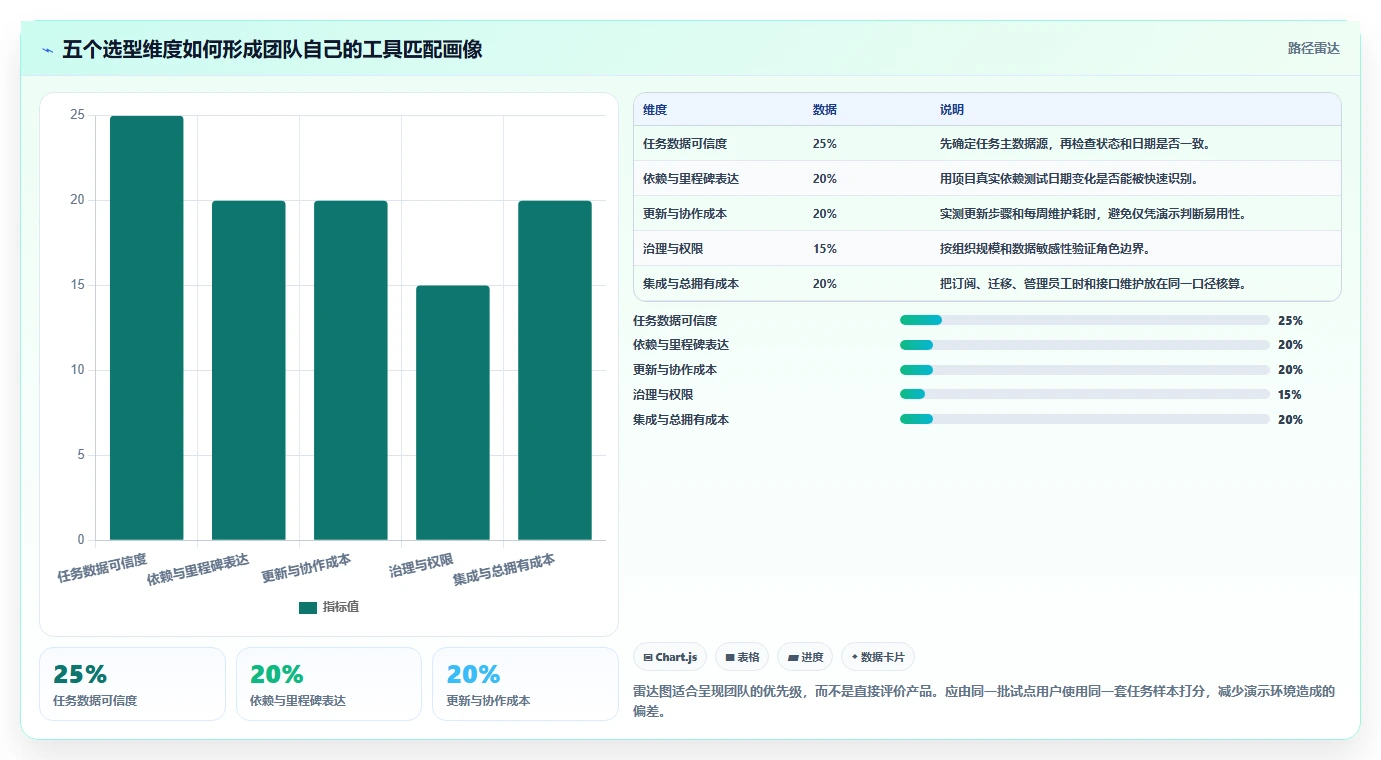
Task: Click the 依赖与里程碑表达 bar in the chart
Action: point(249,370)
